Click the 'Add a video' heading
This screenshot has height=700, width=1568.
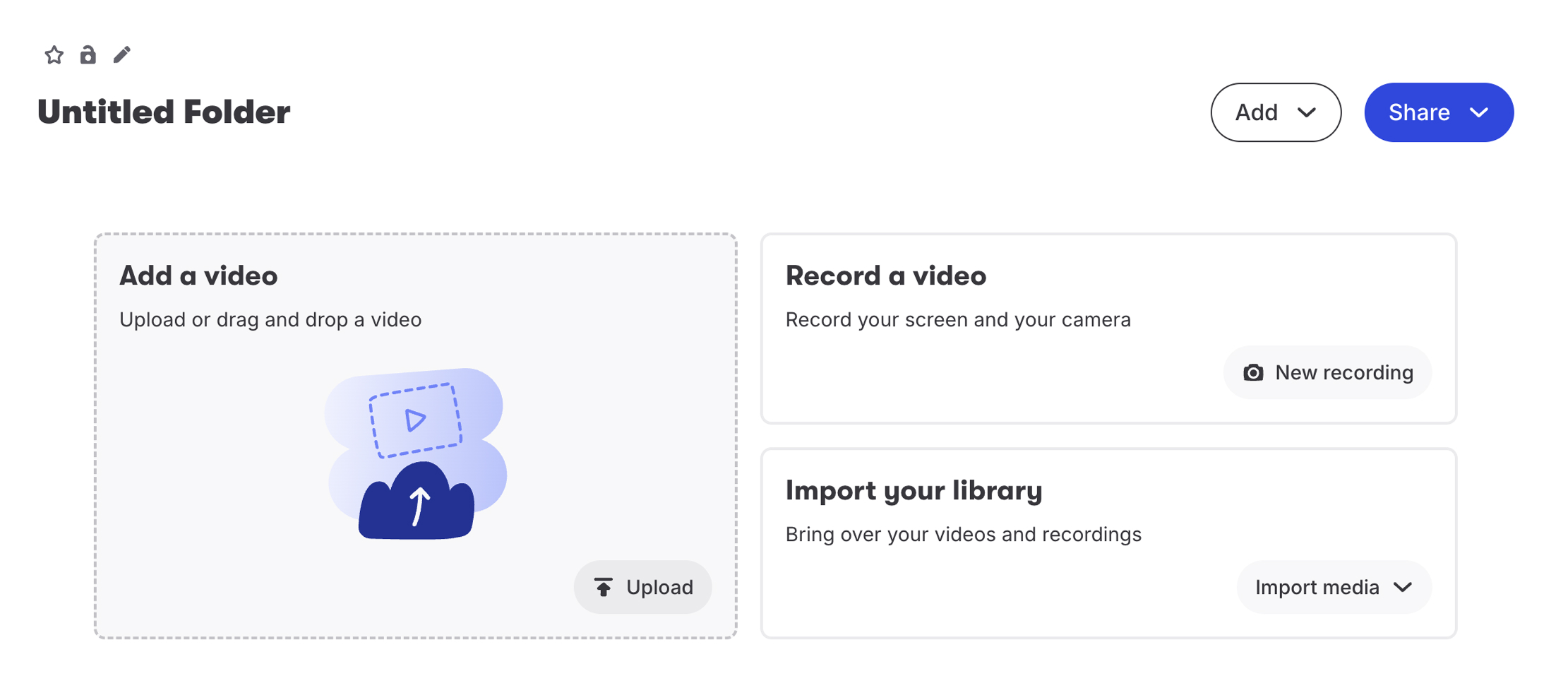(x=198, y=275)
